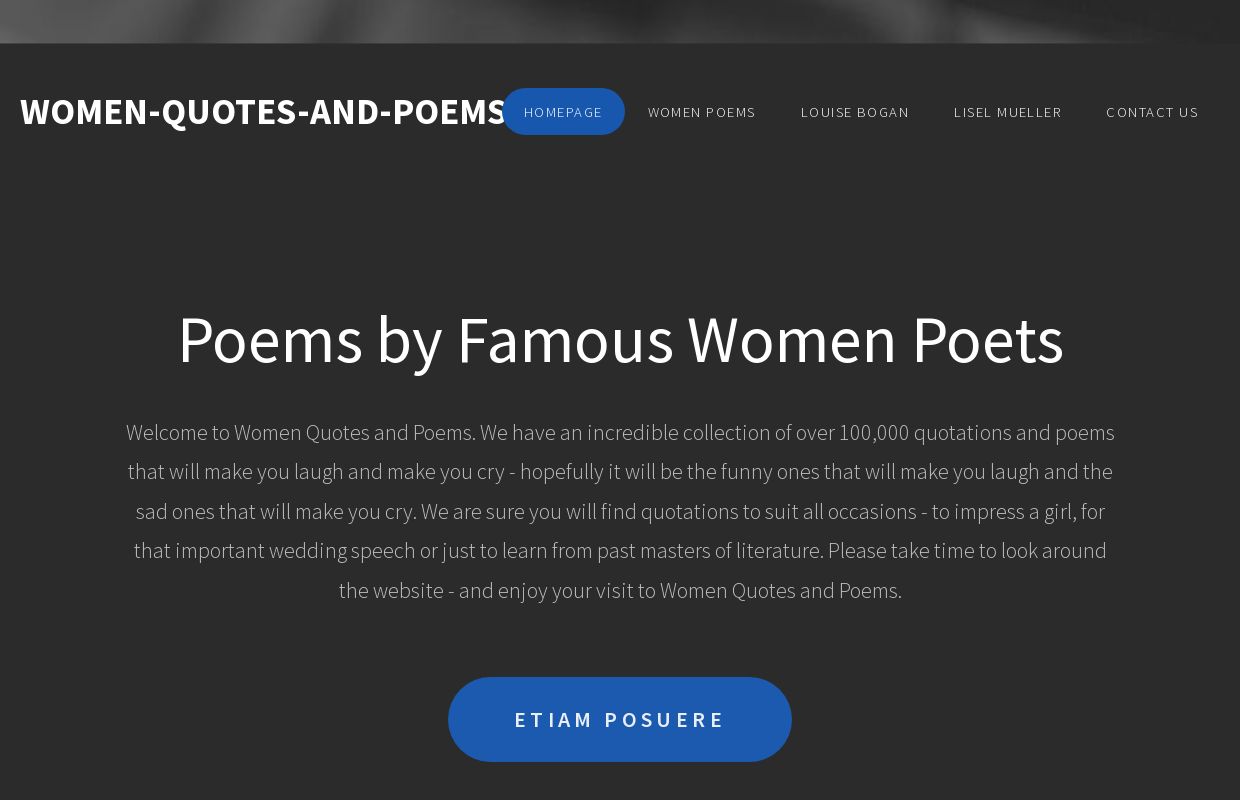The image size is (1240, 800).
Task: Choose WOMEN POEMS in the navigation bar
Action: (702, 112)
